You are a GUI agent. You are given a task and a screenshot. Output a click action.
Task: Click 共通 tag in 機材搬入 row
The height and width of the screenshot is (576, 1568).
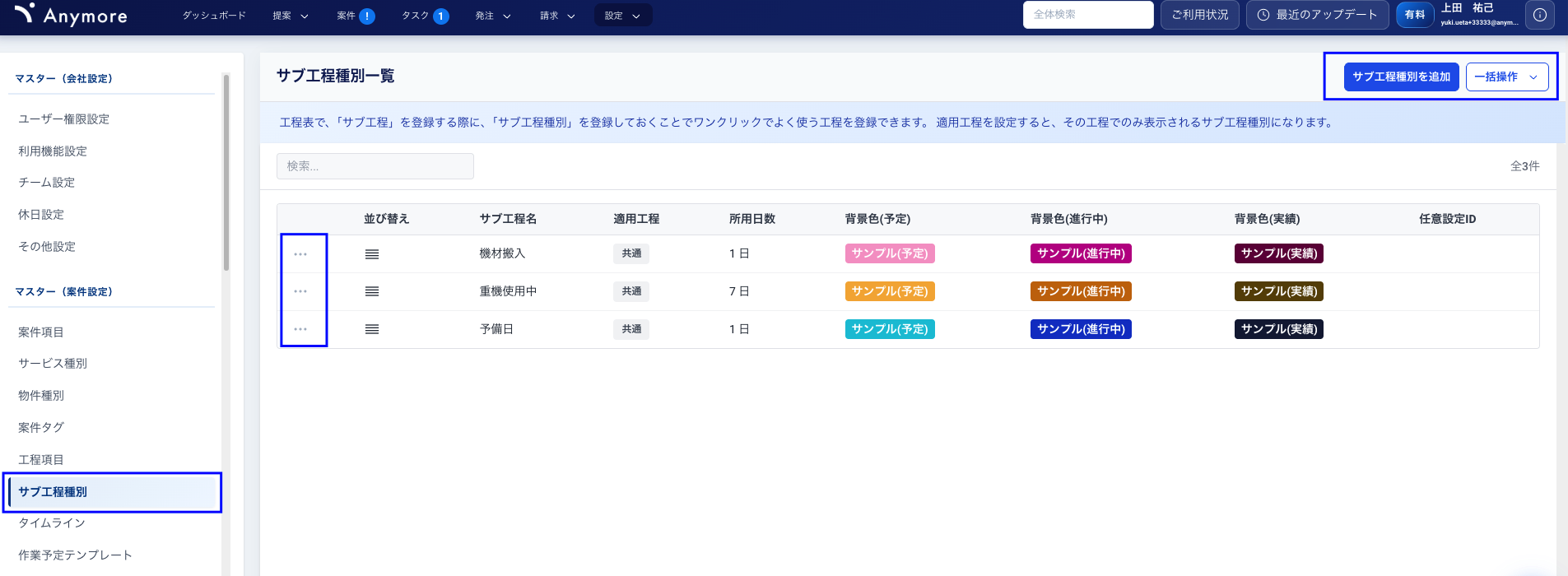point(631,253)
